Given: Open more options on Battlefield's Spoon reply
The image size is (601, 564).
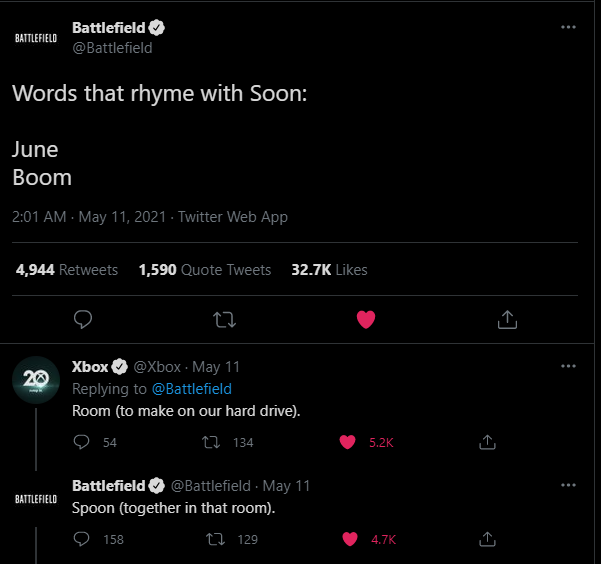Looking at the screenshot, I should tap(568, 485).
